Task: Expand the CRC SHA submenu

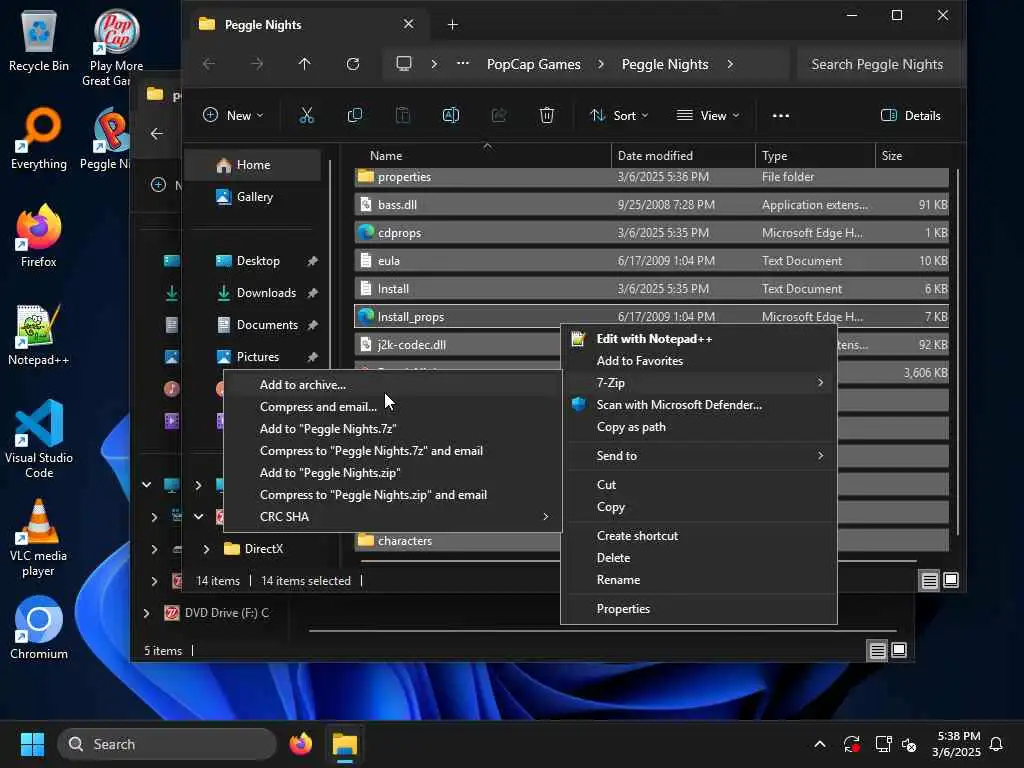Action: point(392,517)
